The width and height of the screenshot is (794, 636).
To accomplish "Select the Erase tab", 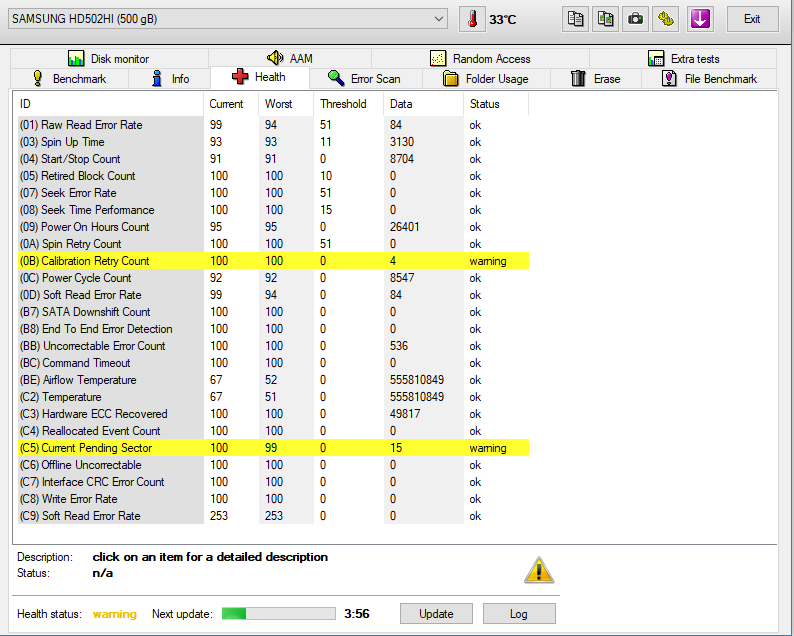I will coord(596,79).
